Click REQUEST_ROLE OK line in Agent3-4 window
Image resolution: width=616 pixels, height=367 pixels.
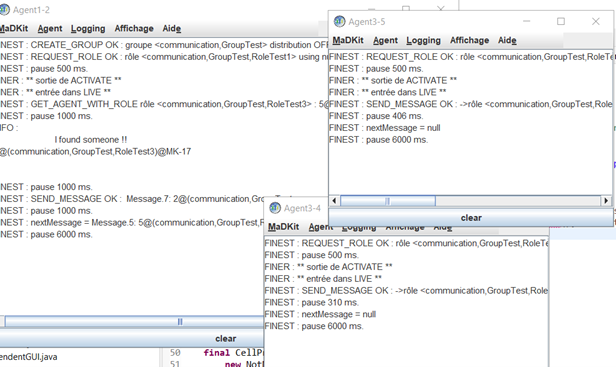point(406,243)
